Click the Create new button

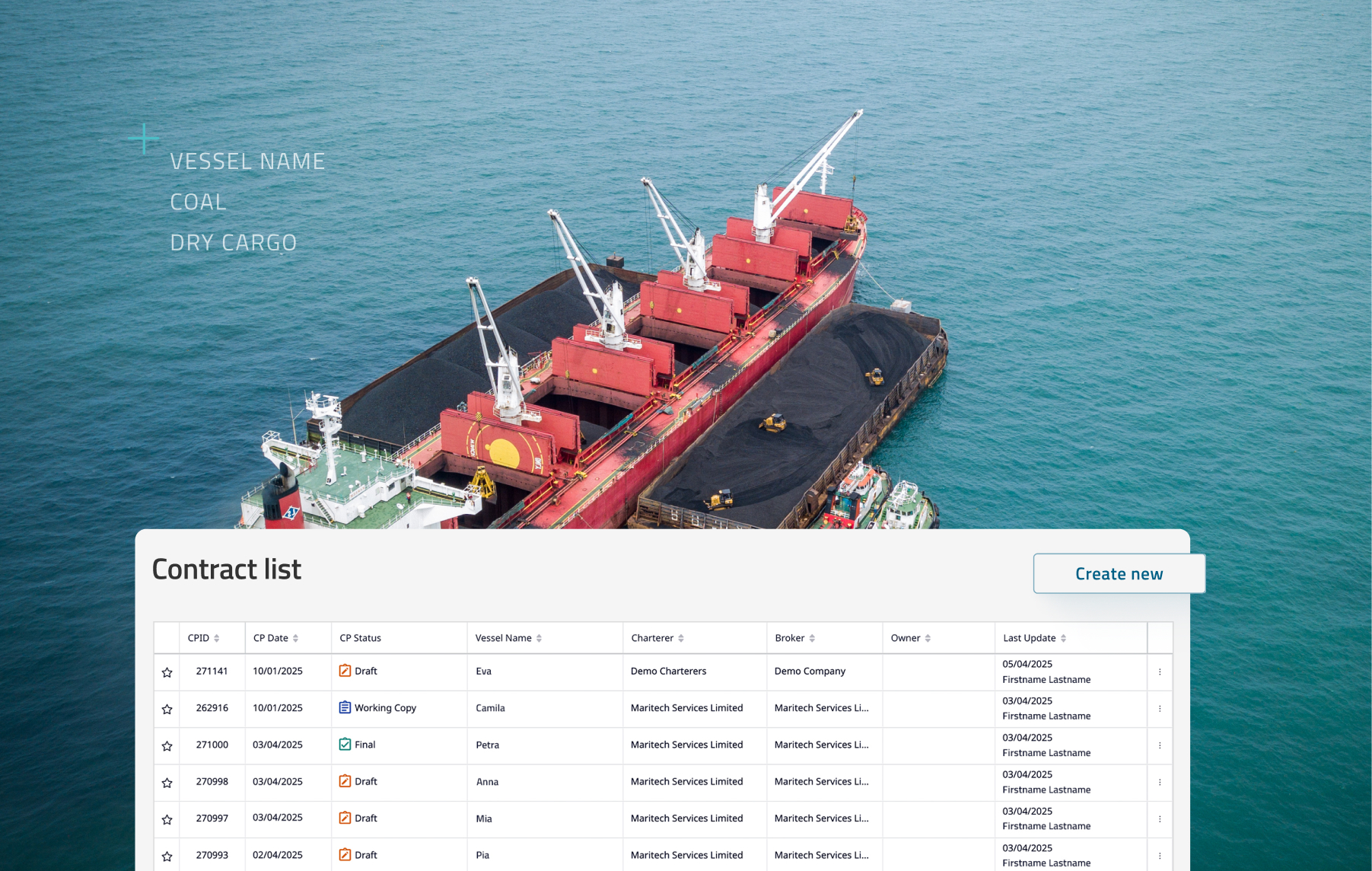point(1119,573)
